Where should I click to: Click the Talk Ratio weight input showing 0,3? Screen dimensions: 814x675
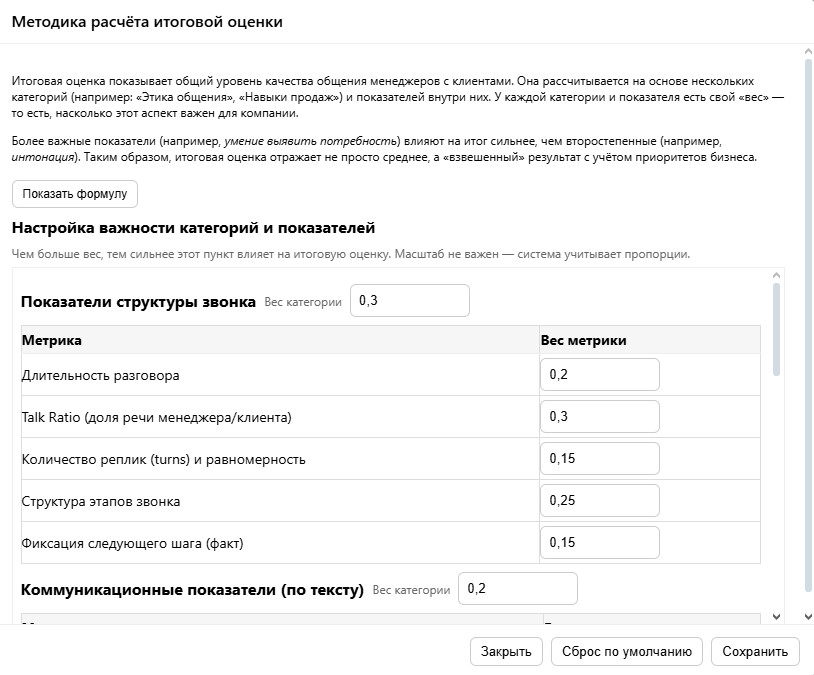[x=598, y=416]
